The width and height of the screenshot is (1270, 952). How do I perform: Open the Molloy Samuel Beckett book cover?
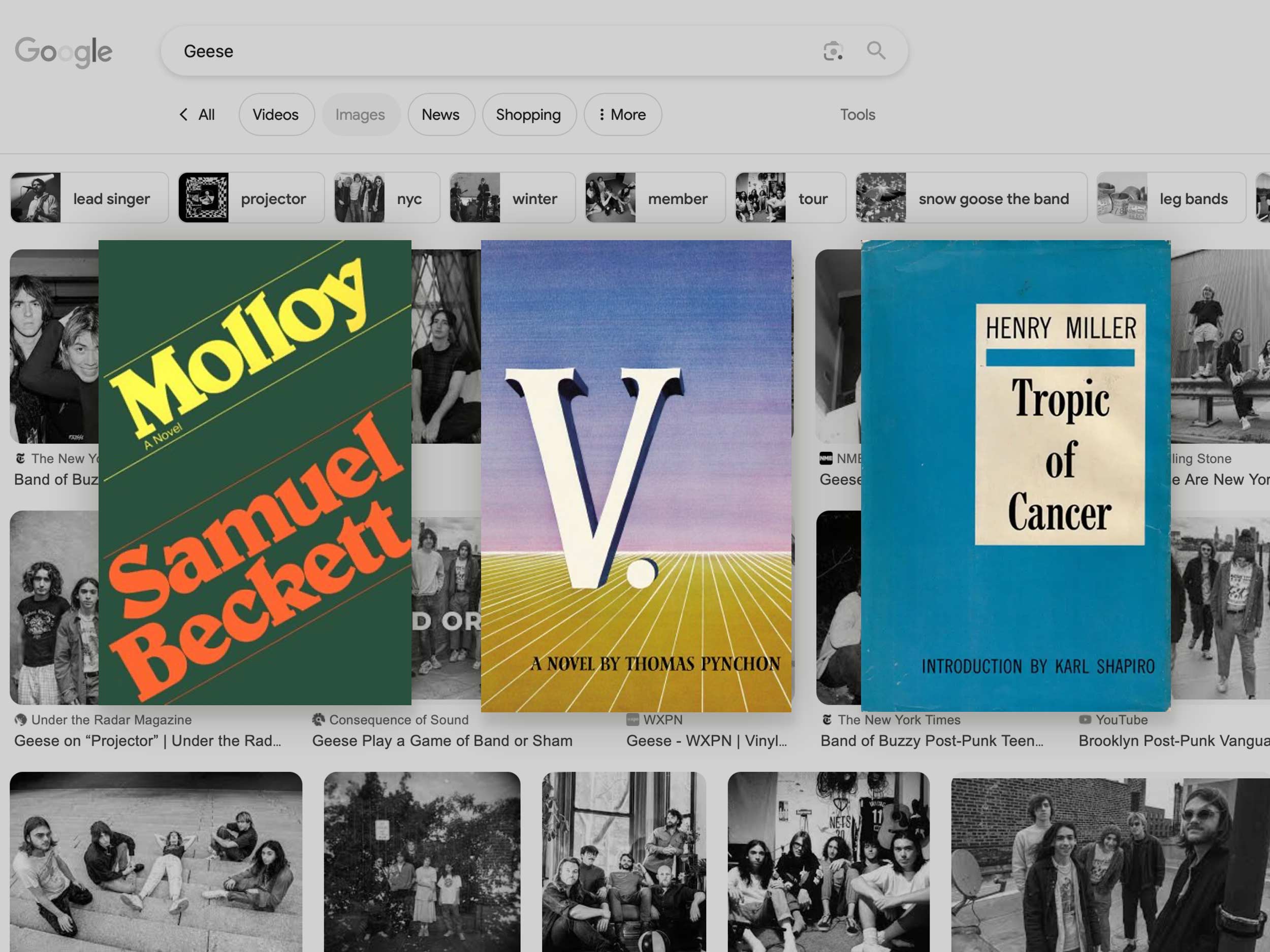[255, 472]
